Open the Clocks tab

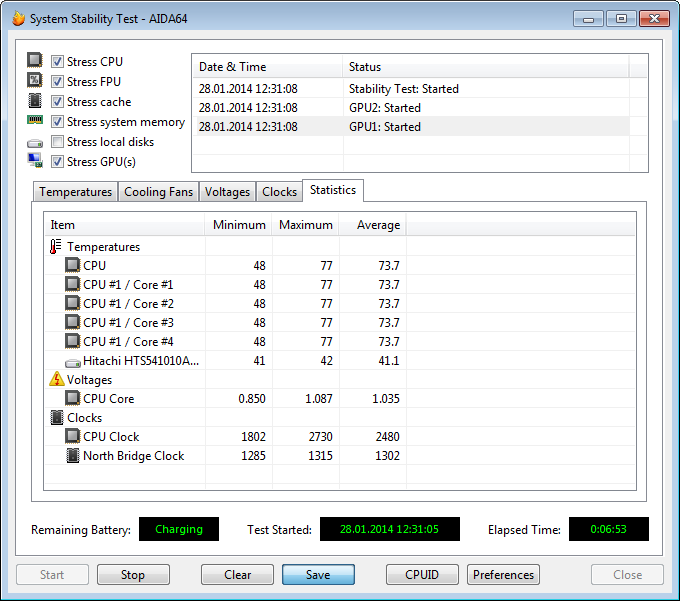[279, 192]
